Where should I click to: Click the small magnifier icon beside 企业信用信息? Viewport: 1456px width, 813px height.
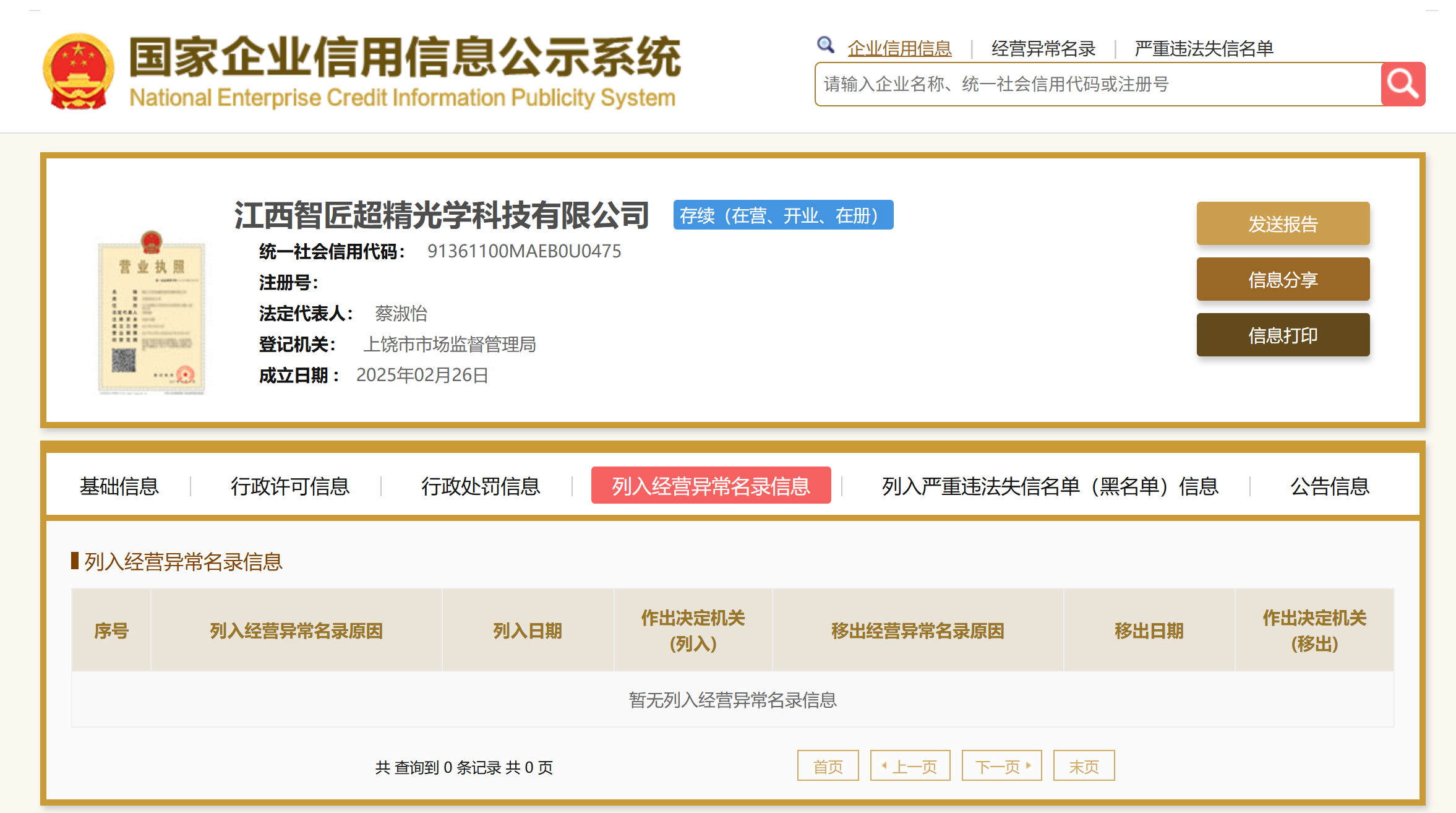(x=825, y=45)
